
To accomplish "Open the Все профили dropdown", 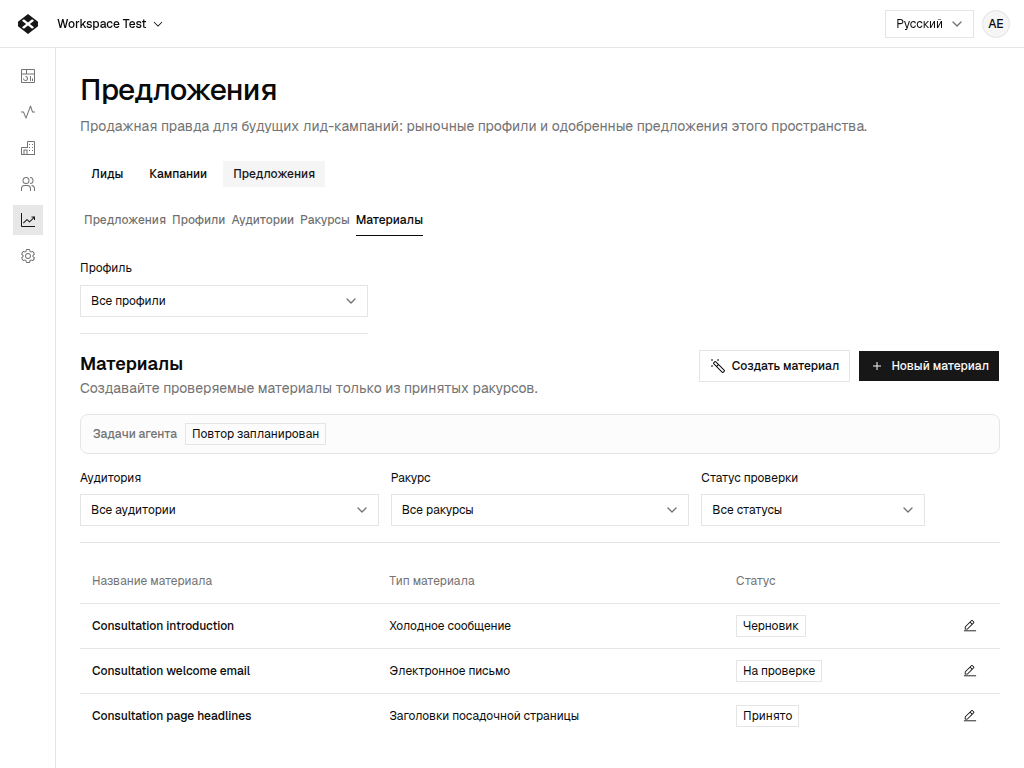I will [x=223, y=301].
